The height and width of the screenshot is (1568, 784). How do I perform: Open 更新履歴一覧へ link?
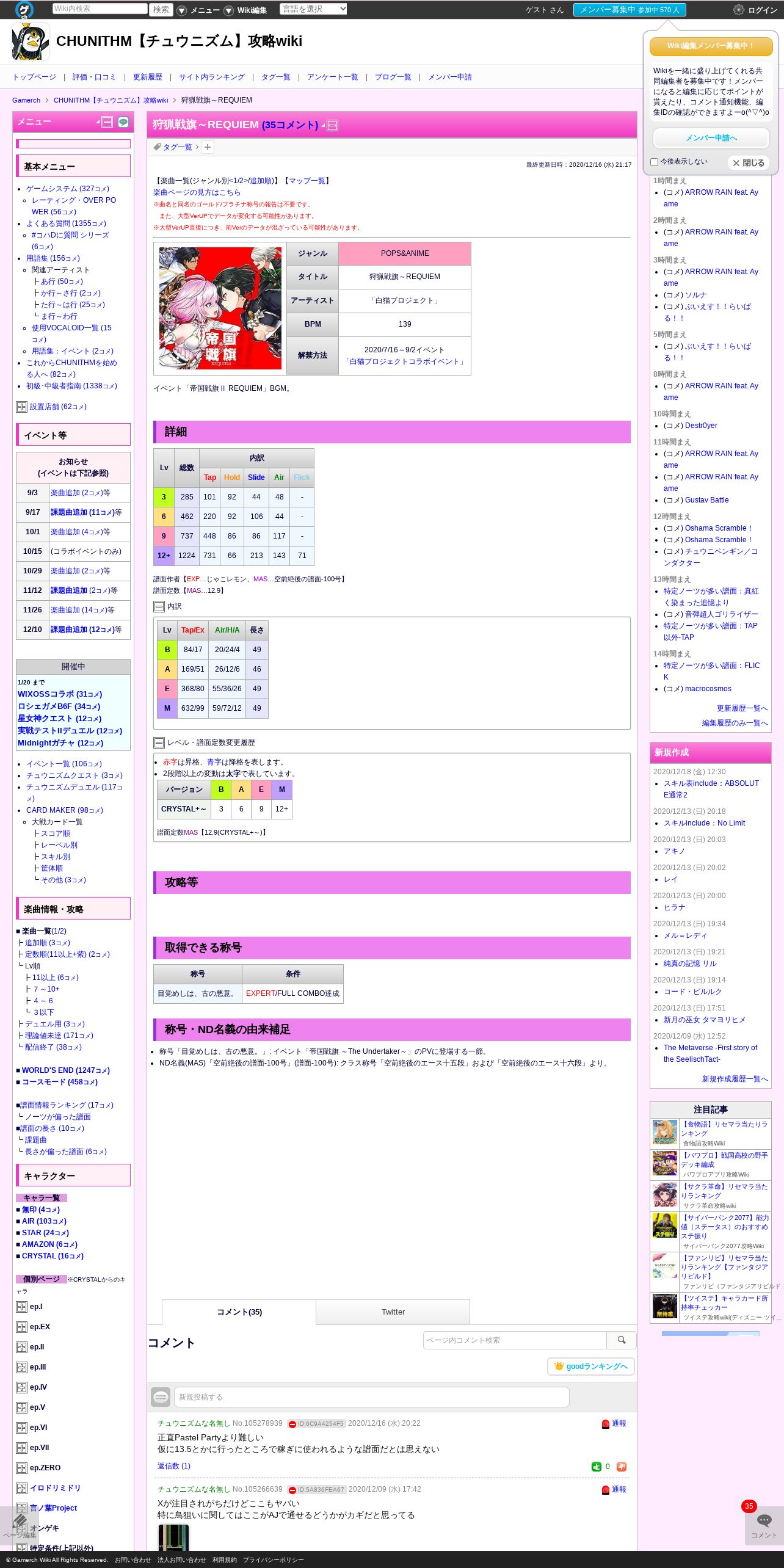742,708
